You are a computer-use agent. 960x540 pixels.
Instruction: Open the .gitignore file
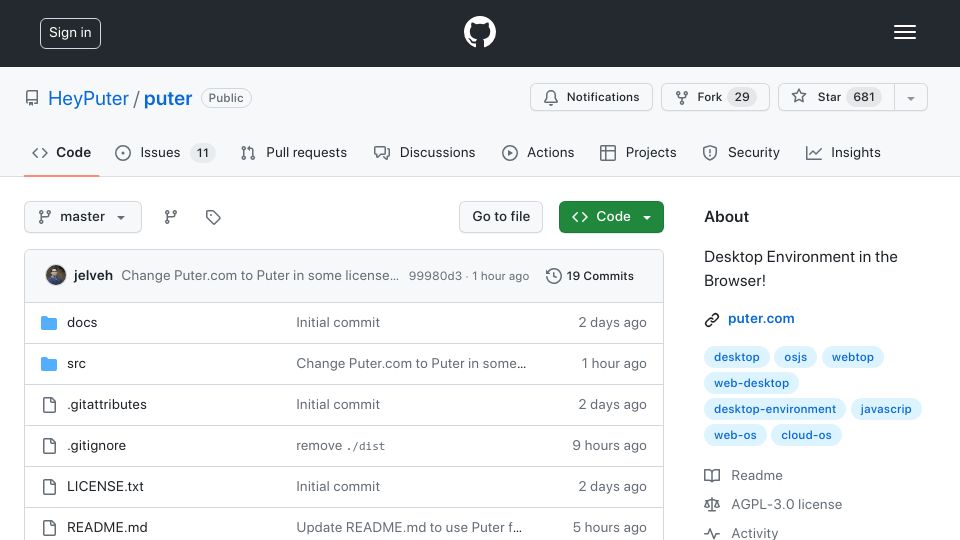(96, 446)
